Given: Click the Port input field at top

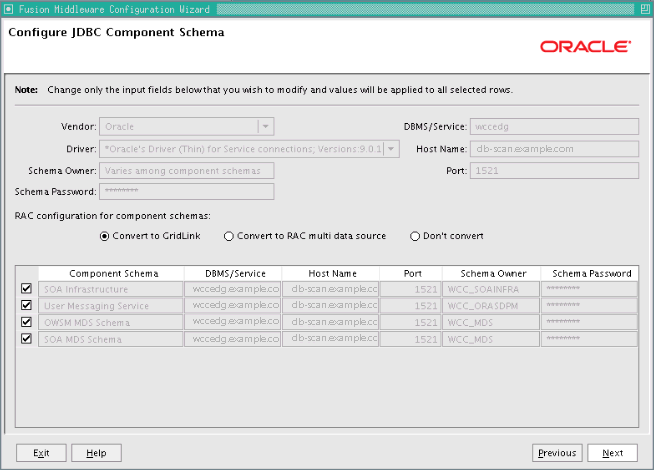Looking at the screenshot, I should click(554, 171).
